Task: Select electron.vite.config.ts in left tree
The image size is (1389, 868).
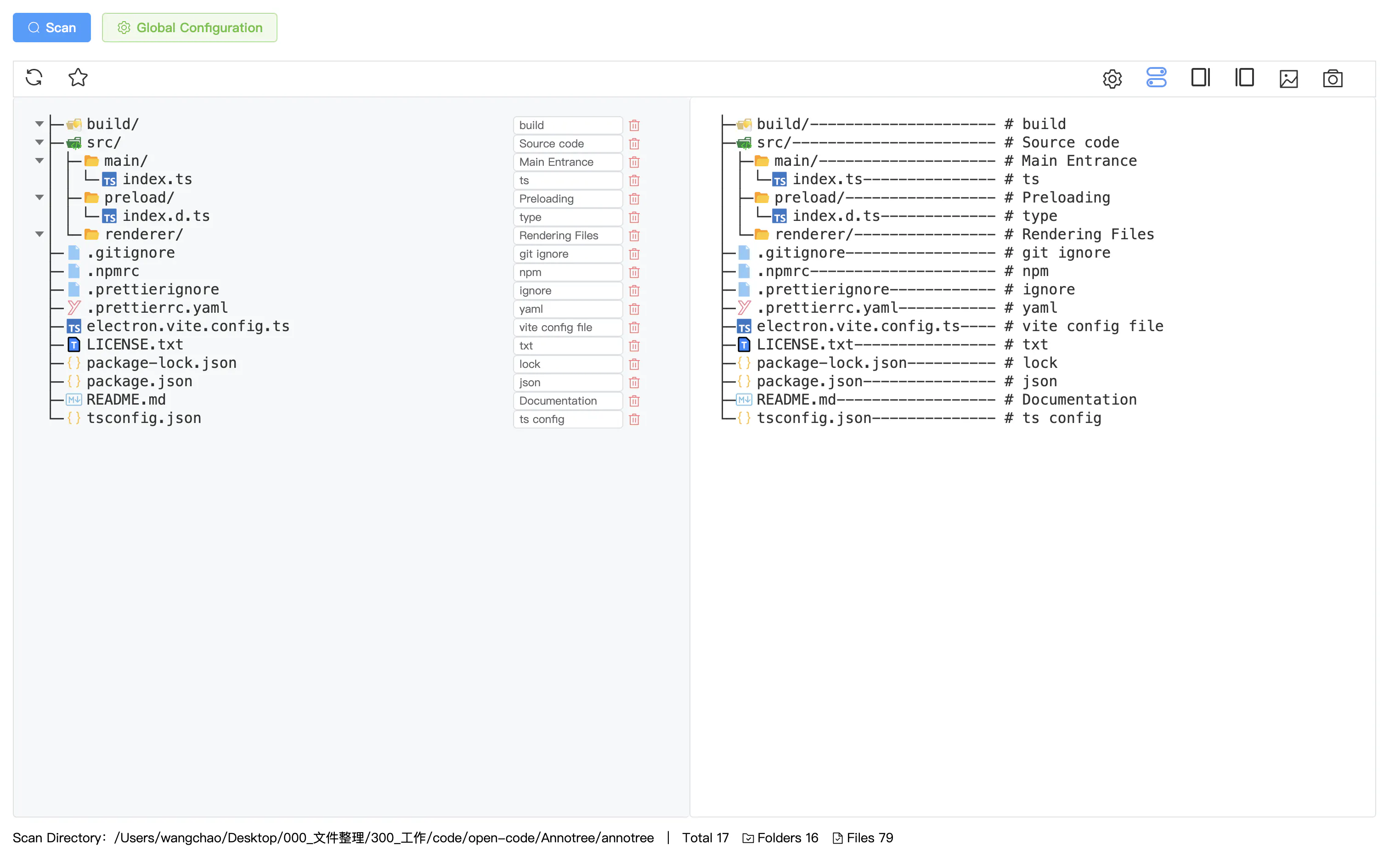Action: (x=188, y=326)
